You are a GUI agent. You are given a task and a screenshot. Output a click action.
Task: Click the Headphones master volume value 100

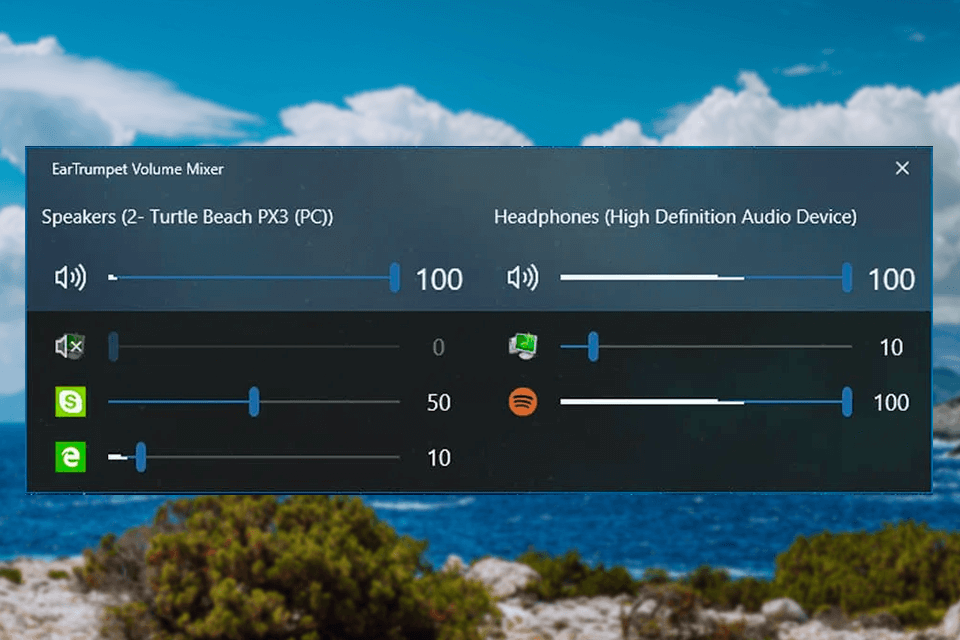click(x=891, y=279)
